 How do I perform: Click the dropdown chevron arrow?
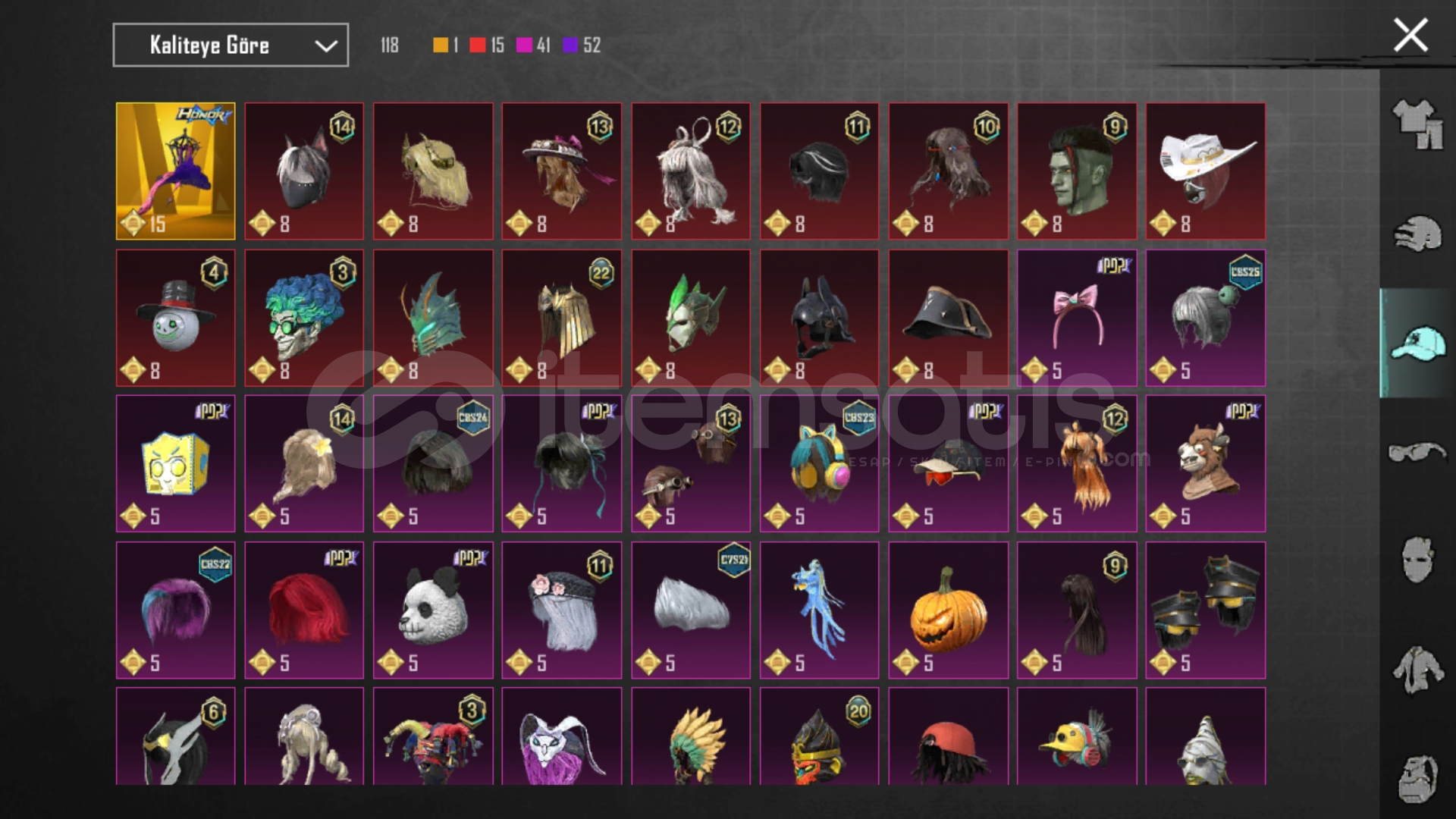pos(326,46)
